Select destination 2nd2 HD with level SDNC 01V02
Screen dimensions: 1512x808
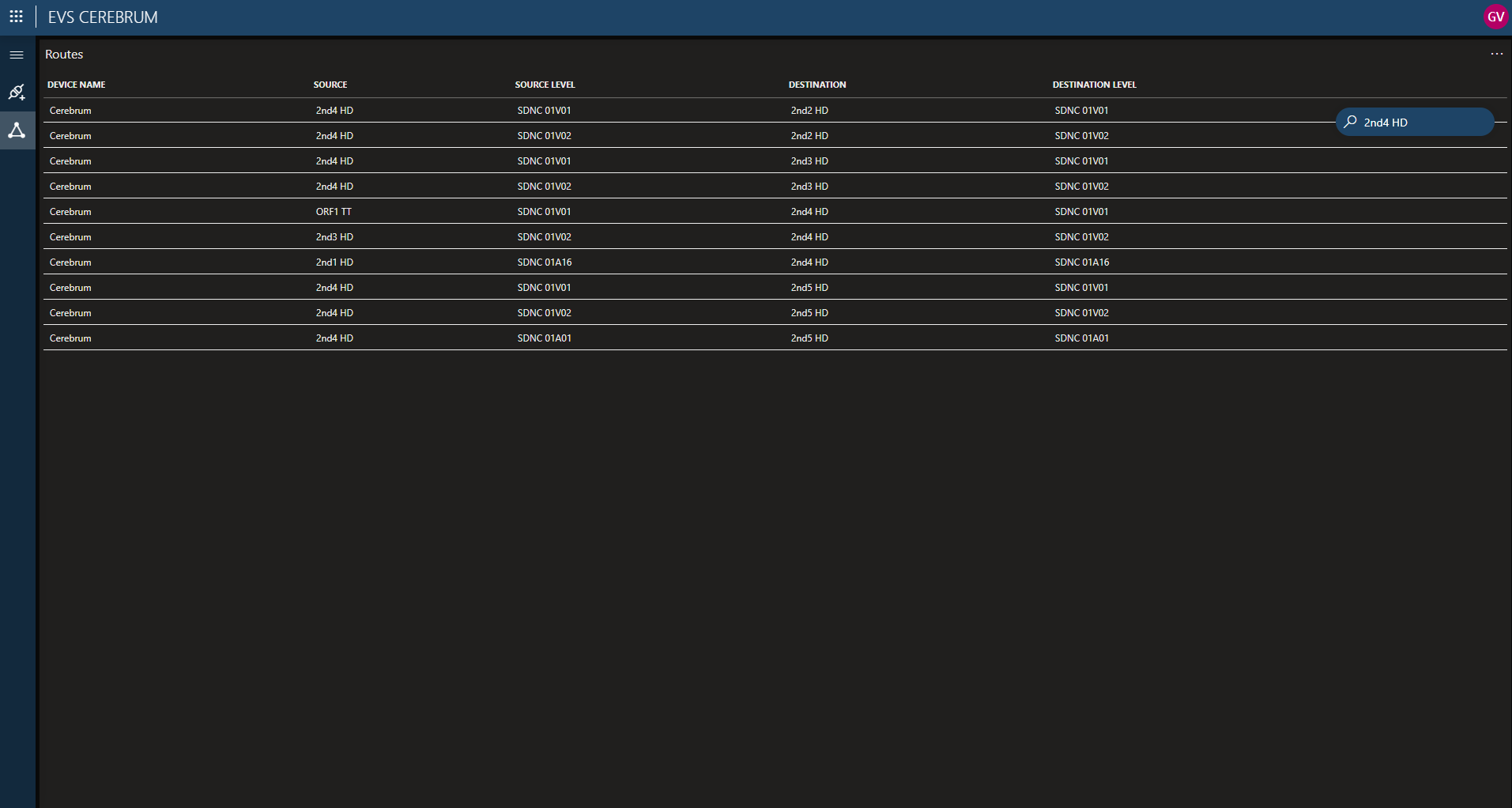coord(809,136)
